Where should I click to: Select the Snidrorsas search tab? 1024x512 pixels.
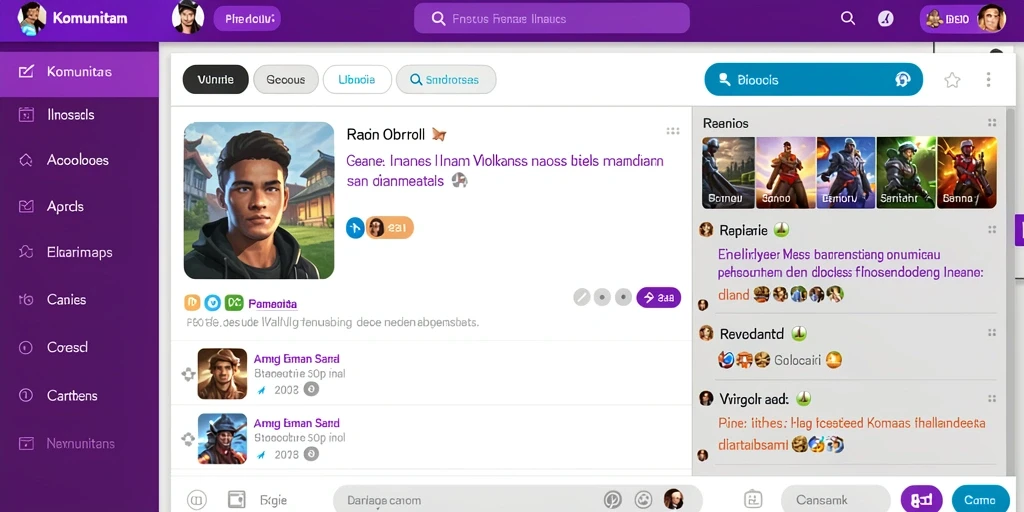click(x=446, y=80)
